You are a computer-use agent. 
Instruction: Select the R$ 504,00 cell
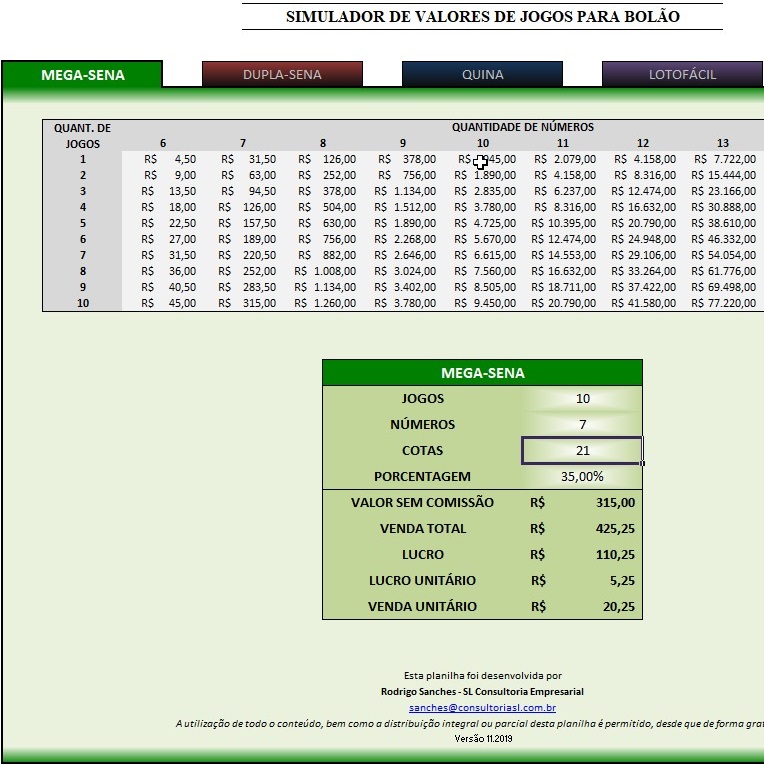pyautogui.click(x=322, y=207)
